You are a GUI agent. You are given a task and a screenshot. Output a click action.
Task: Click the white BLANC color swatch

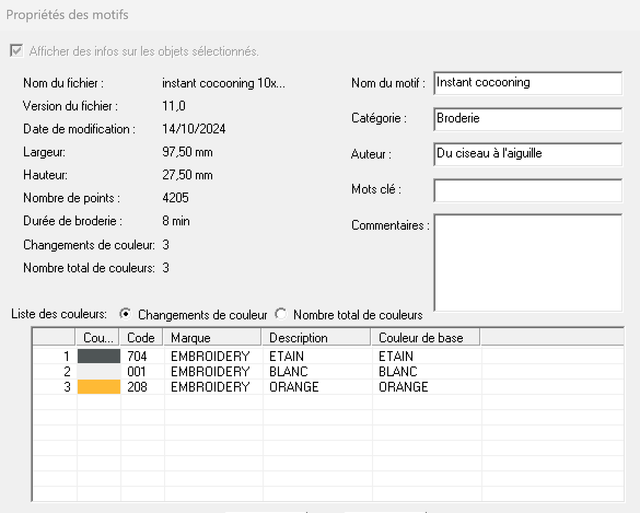coord(99,371)
